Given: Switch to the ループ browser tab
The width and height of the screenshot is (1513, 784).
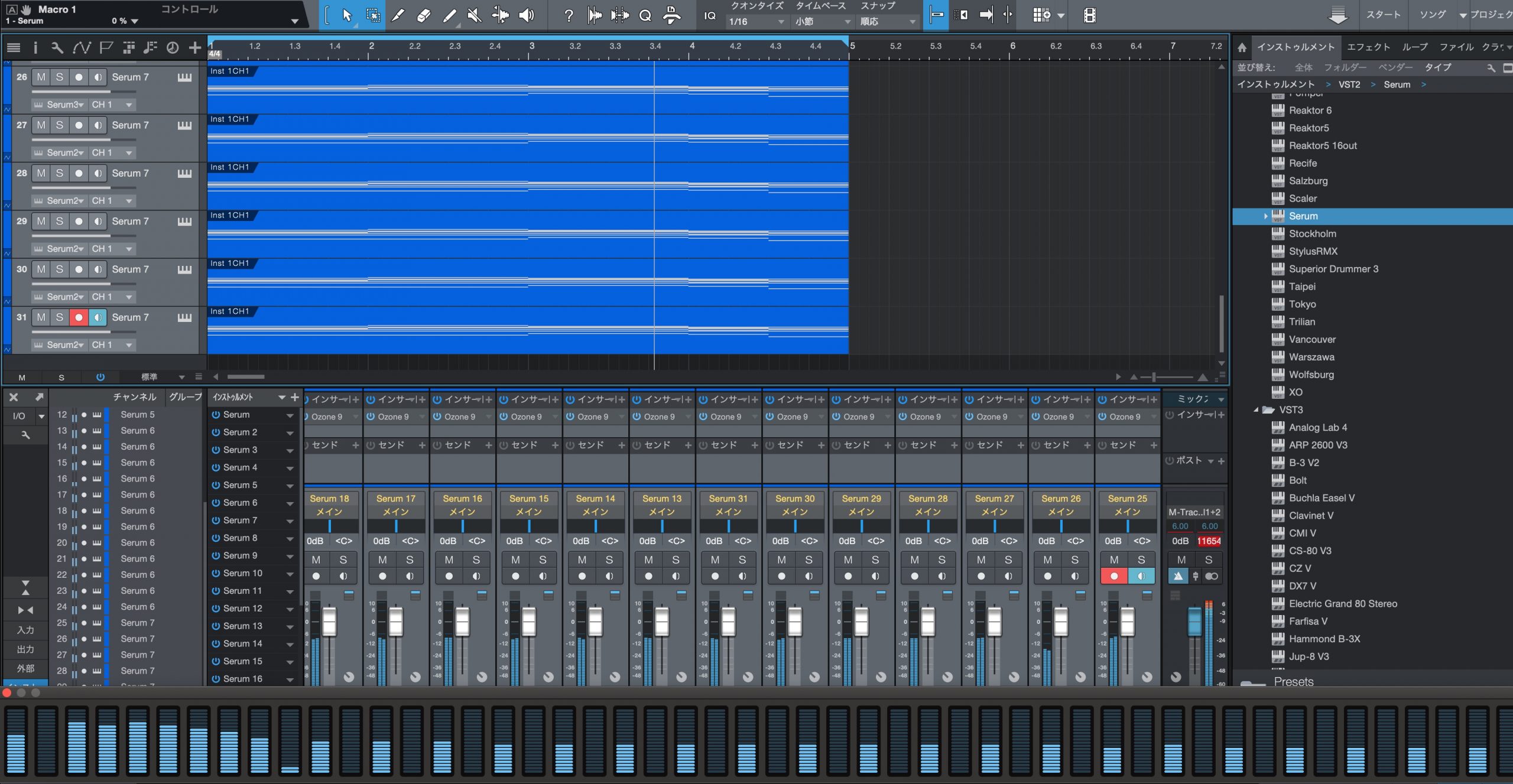Looking at the screenshot, I should click(1415, 47).
